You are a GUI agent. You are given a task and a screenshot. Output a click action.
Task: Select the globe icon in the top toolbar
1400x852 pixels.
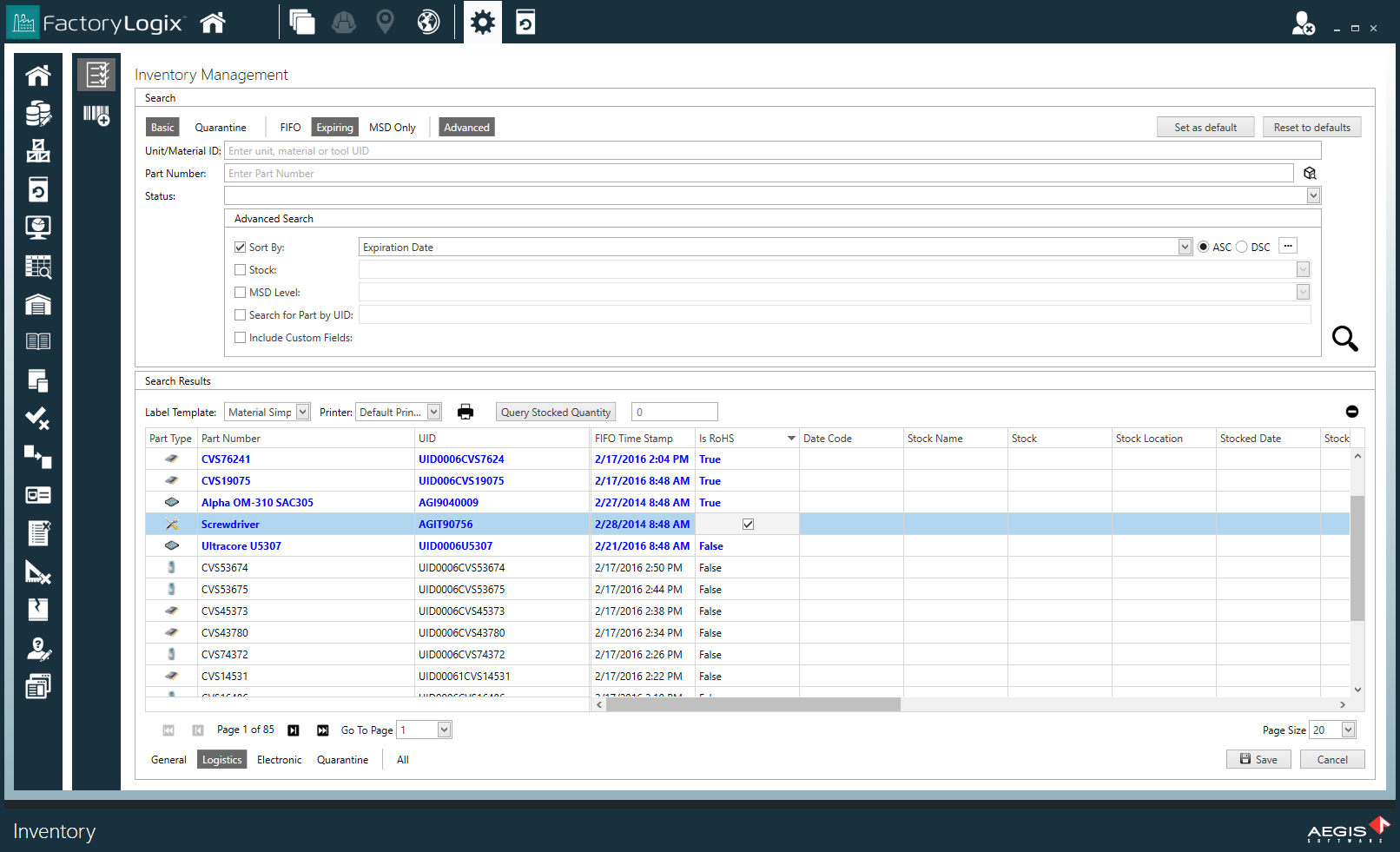(427, 22)
